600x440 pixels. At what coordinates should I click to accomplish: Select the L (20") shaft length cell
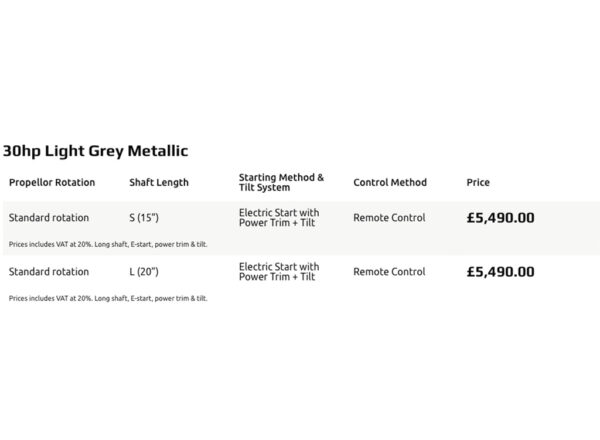pos(144,271)
